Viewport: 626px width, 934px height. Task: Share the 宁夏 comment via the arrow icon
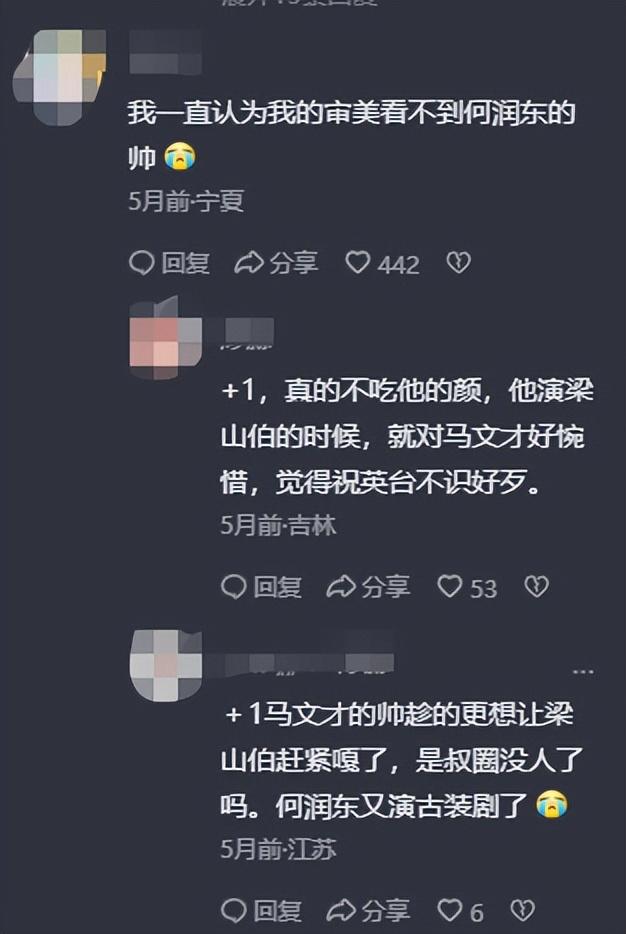pyautogui.click(x=248, y=263)
